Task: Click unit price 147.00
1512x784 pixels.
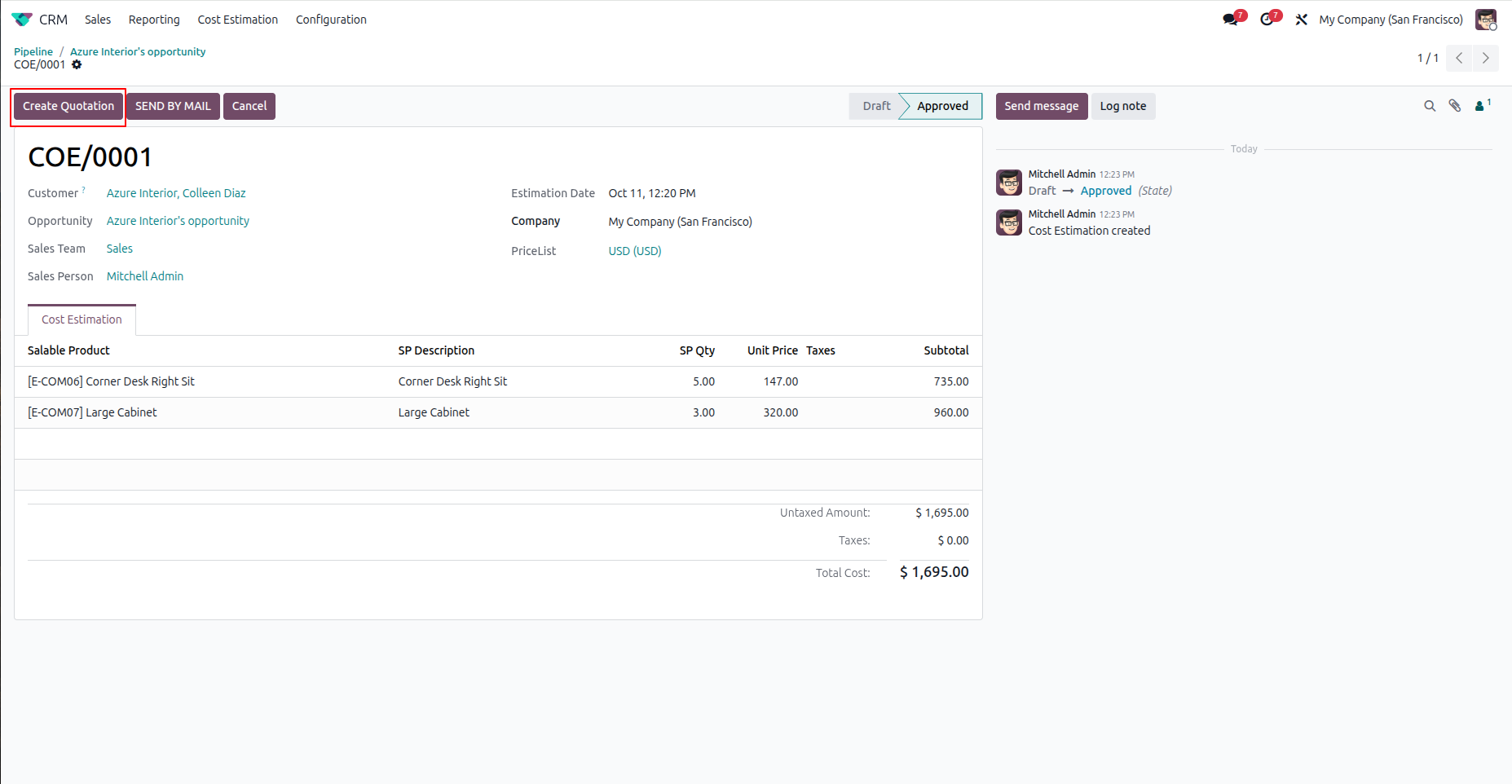Action: 781,381
